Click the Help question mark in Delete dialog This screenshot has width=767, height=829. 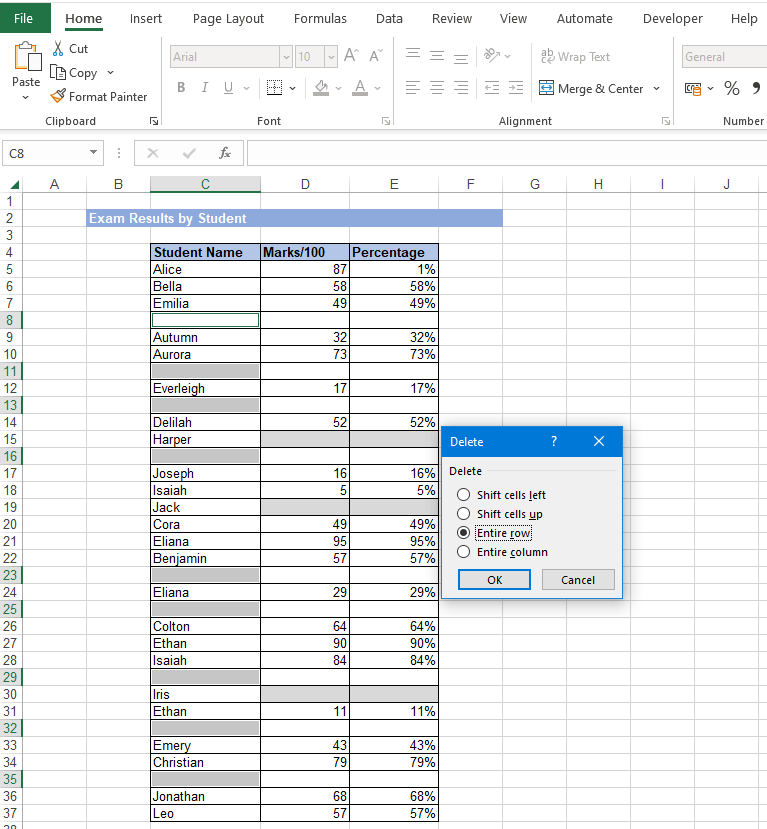click(x=554, y=441)
